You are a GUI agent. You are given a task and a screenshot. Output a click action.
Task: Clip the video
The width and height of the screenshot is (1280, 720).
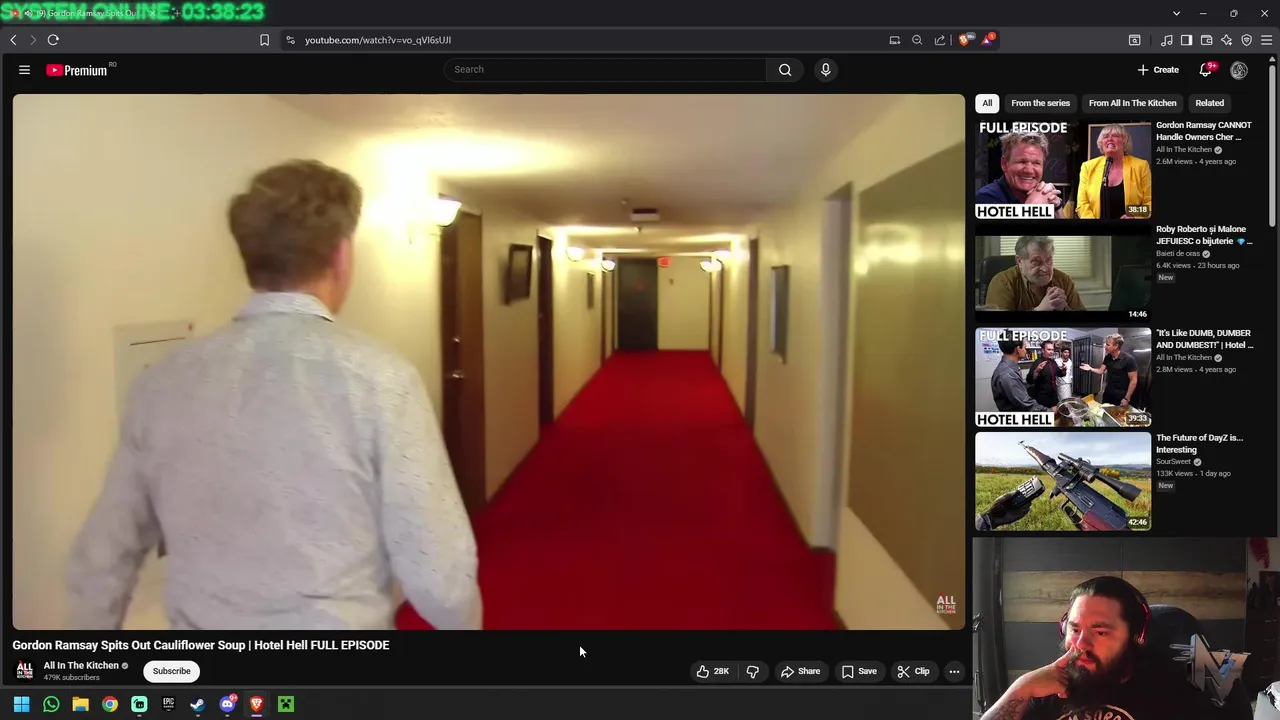coord(913,671)
